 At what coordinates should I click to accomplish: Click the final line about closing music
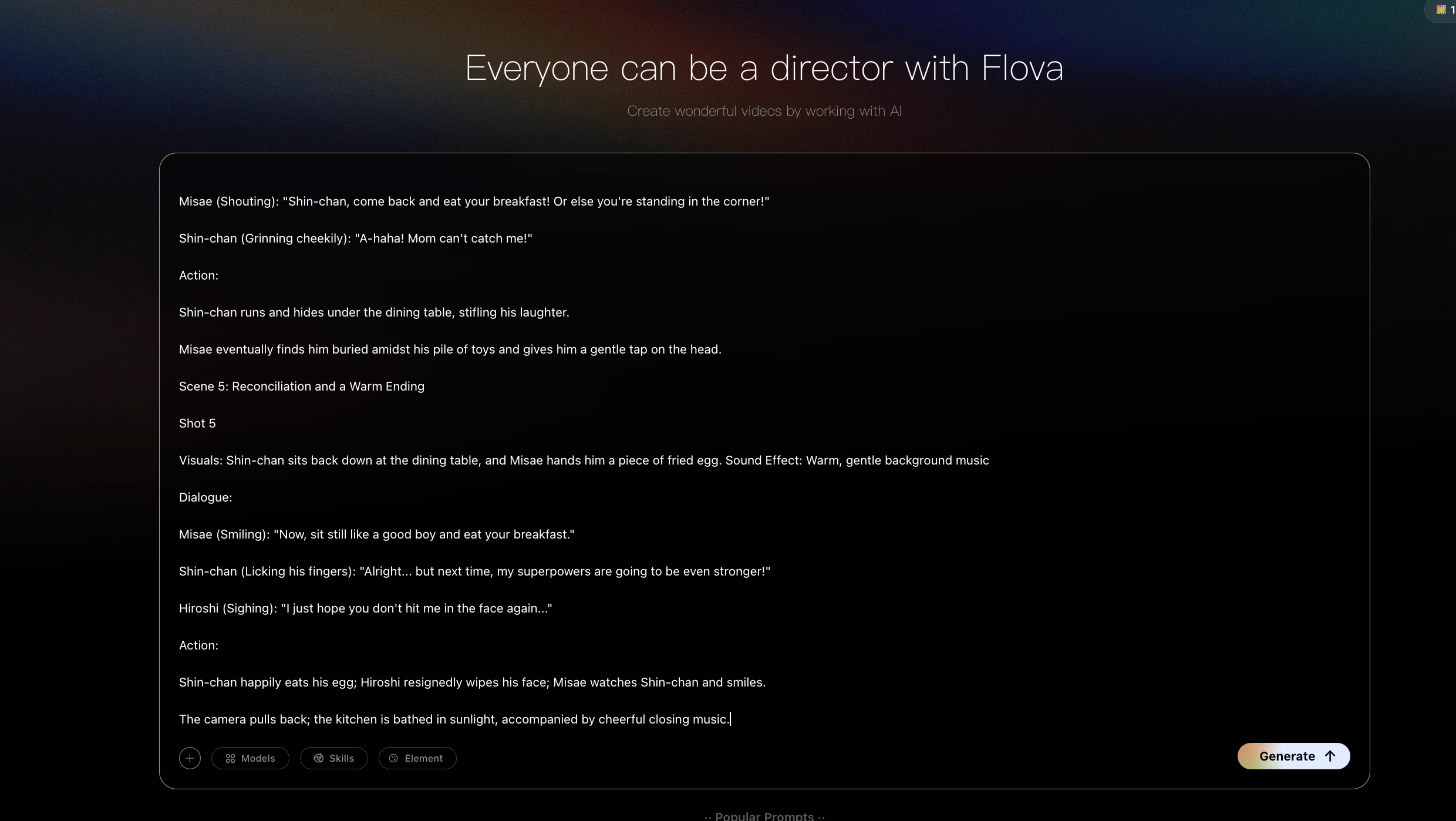(454, 719)
